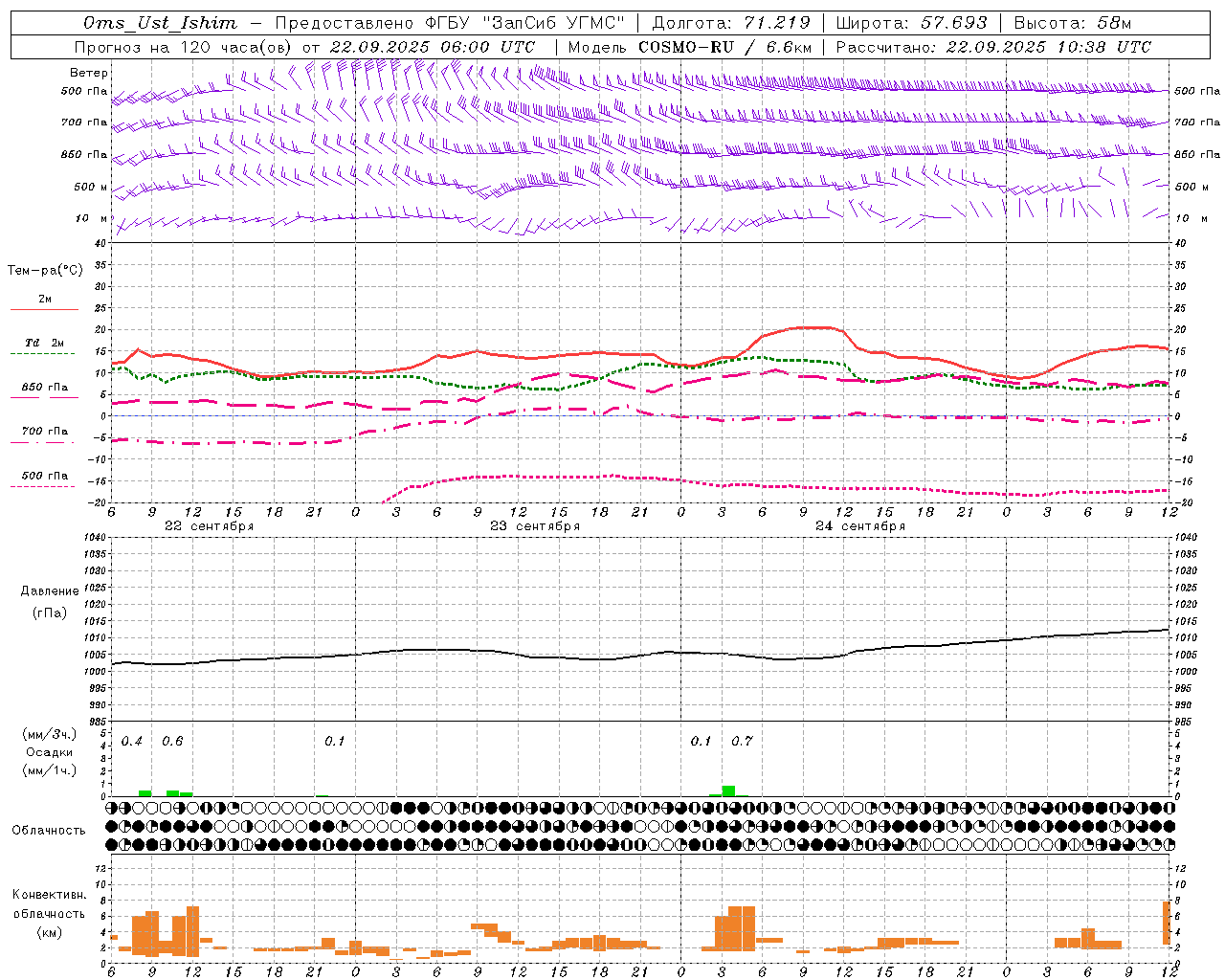This screenshot has width=1225, height=980.
Task: Click the model name COSMO-RU / 6.6км
Action: [725, 47]
